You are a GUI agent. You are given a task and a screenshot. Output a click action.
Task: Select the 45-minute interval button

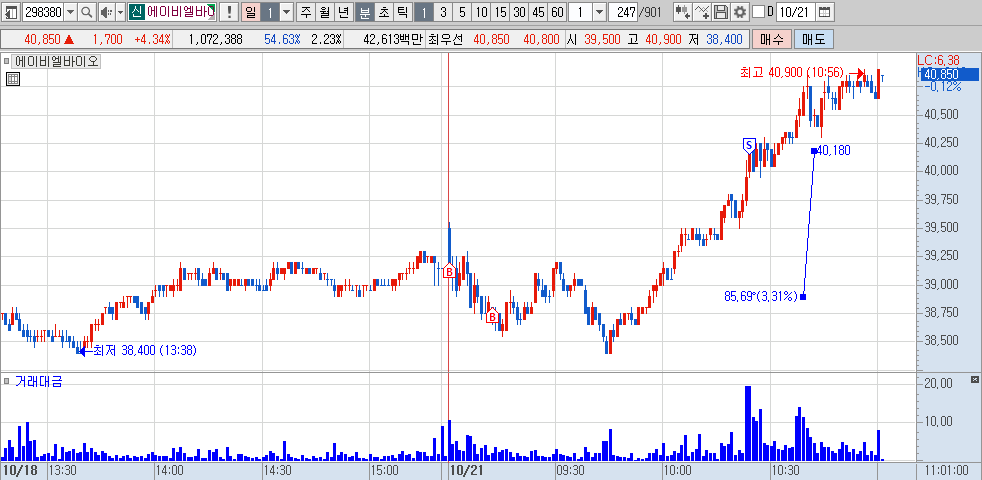tap(539, 12)
